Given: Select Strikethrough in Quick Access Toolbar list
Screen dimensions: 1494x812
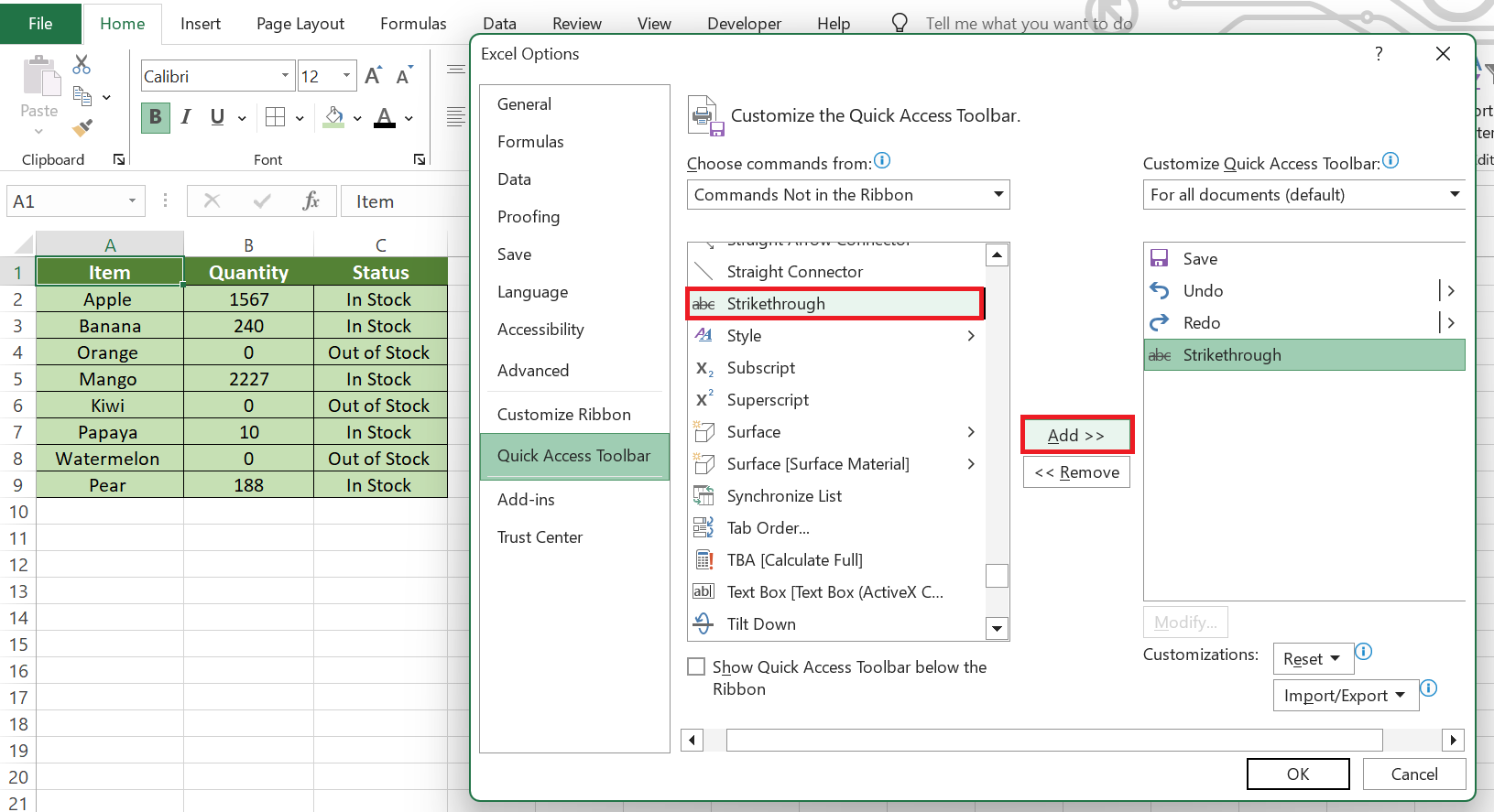Looking at the screenshot, I should coord(1304,355).
